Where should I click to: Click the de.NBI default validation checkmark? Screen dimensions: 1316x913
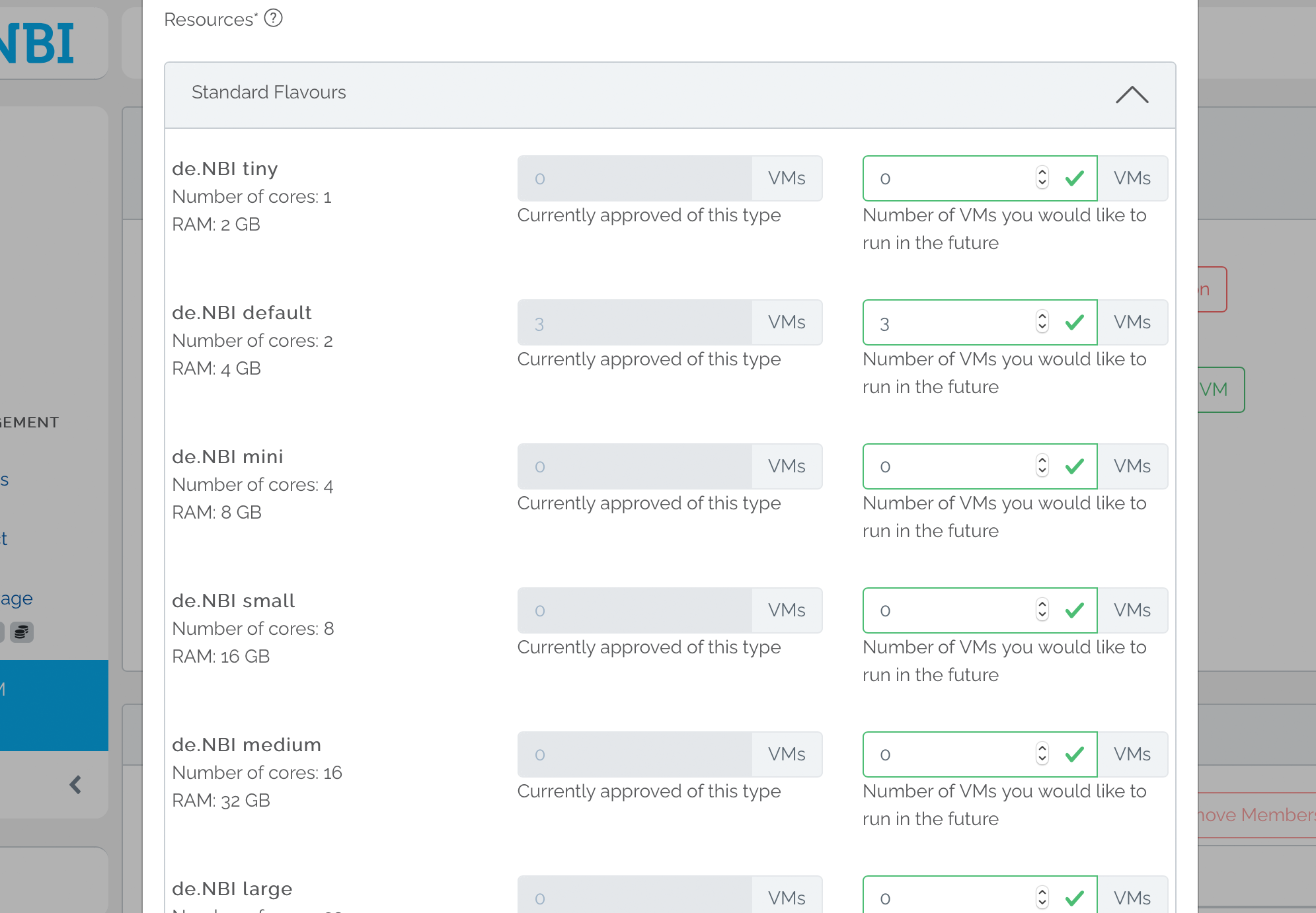coord(1075,322)
